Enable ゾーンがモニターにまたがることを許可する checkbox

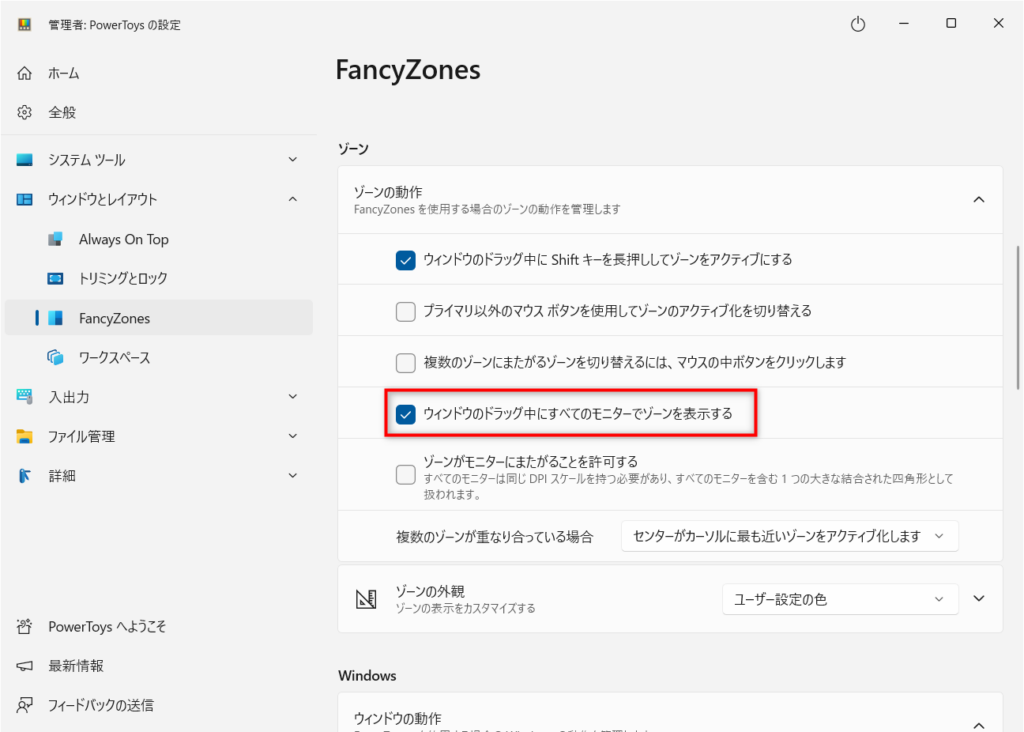[406, 474]
